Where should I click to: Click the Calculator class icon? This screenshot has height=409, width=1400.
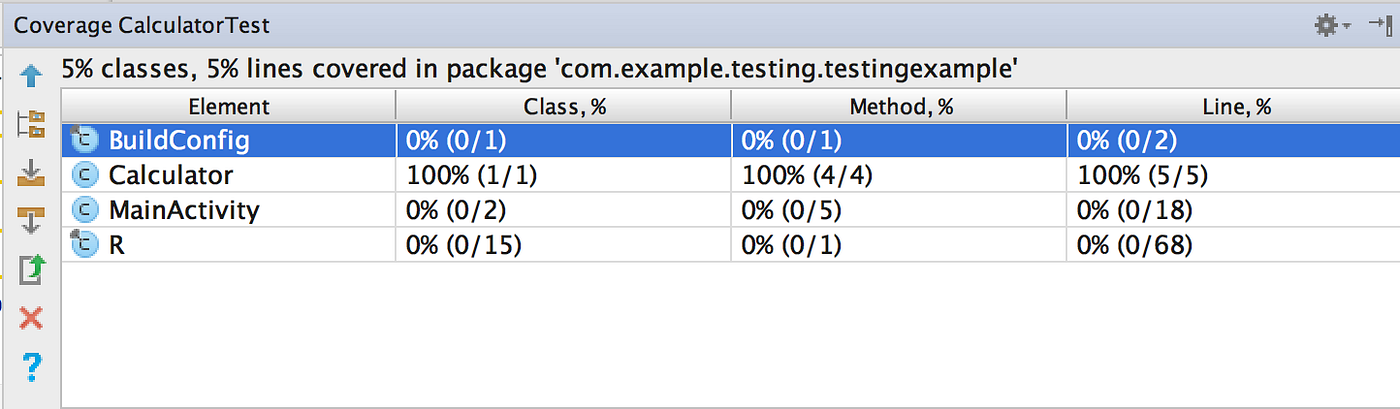click(x=85, y=176)
